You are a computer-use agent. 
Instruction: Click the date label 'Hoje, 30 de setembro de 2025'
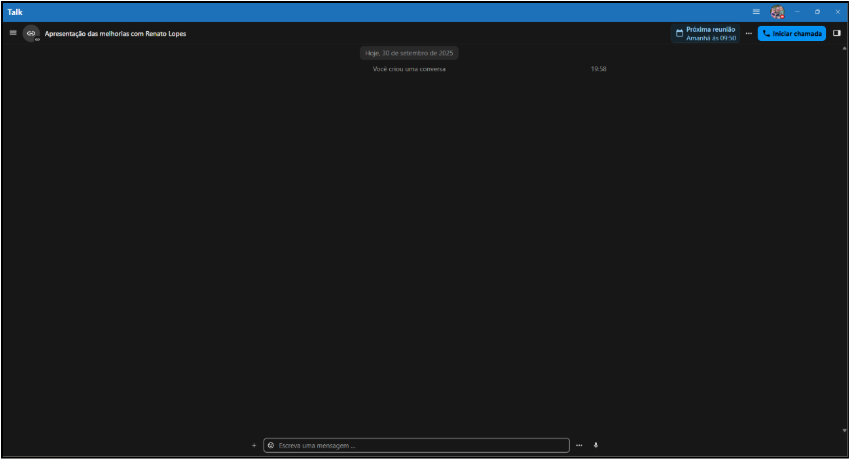410,52
